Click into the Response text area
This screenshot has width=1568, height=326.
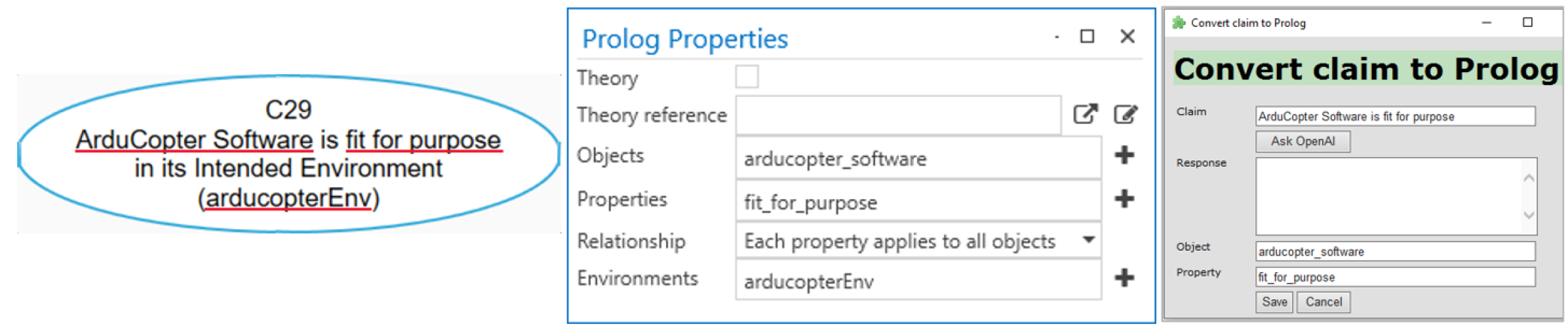tap(1390, 196)
